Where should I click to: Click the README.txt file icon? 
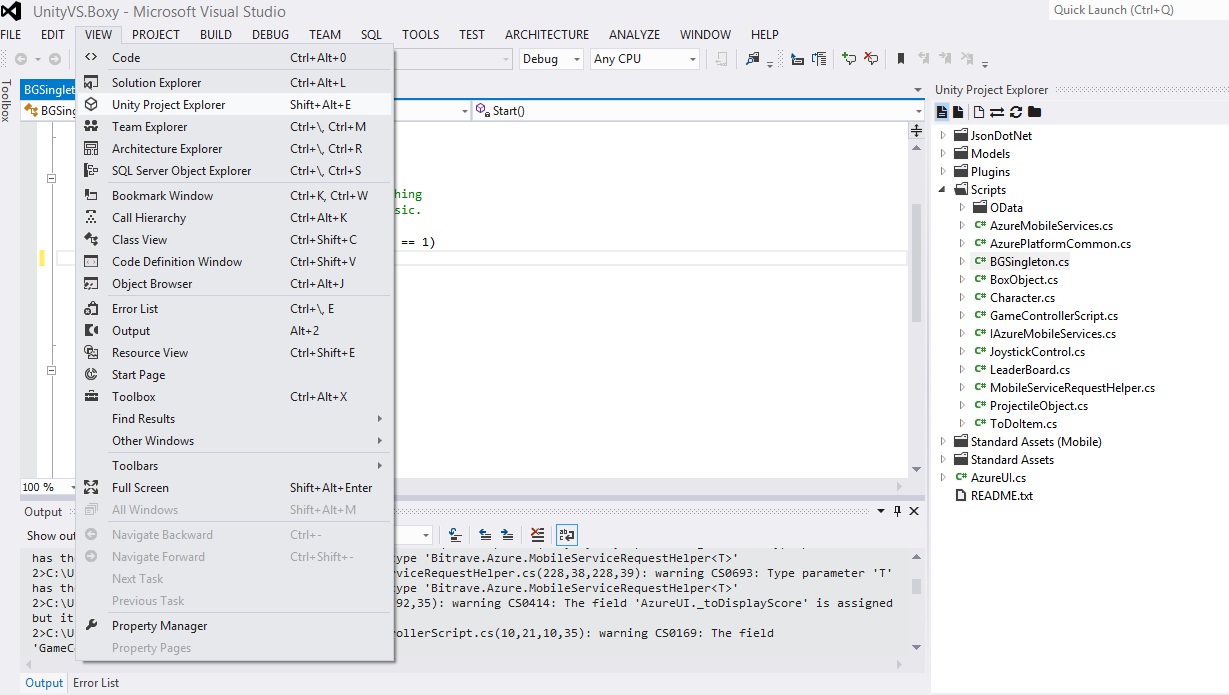962,496
